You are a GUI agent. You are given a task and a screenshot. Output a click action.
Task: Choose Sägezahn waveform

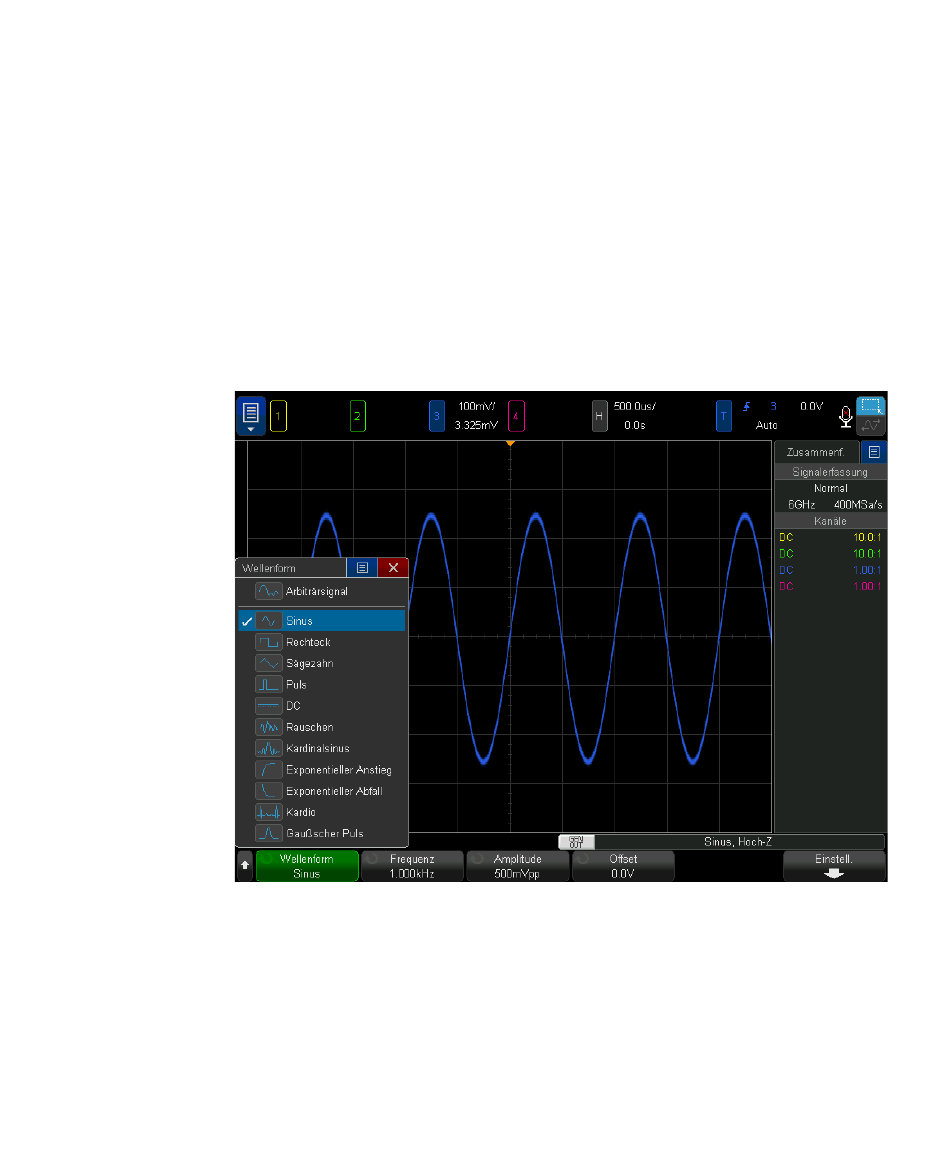pos(322,663)
